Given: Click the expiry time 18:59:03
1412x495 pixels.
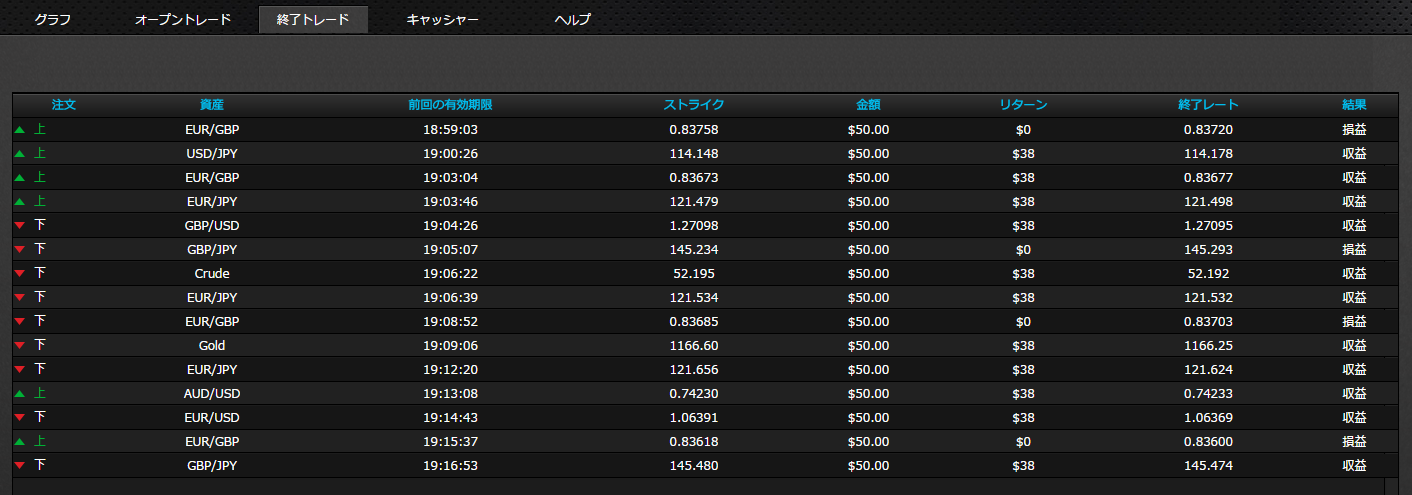Looking at the screenshot, I should tap(450, 130).
